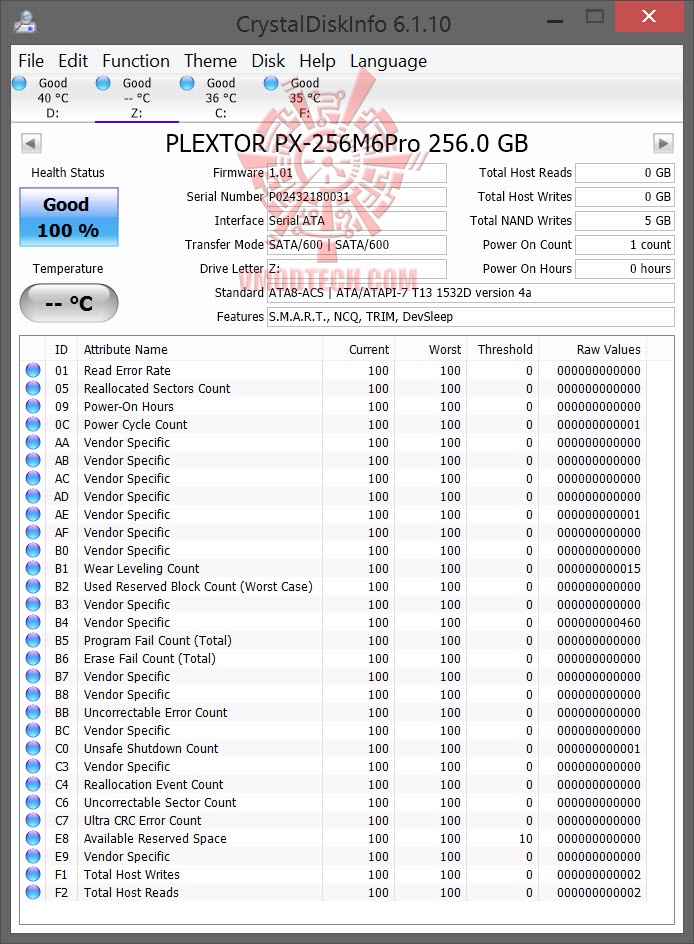
Task: Click status icon for Program Fail Count
Action: coord(33,641)
